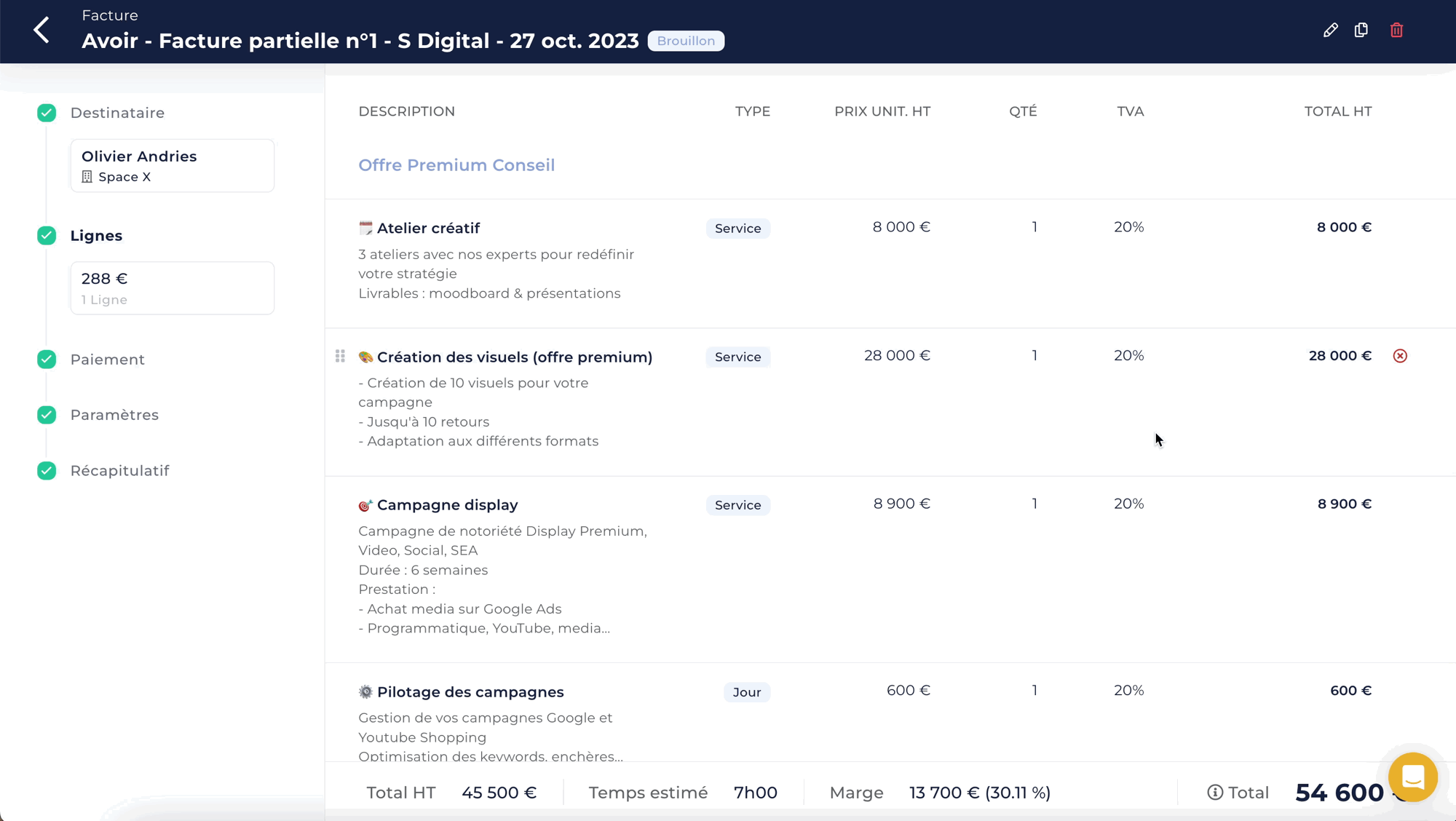Click the Service tag on Création des visuels
This screenshot has width=1456, height=821.
point(737,357)
